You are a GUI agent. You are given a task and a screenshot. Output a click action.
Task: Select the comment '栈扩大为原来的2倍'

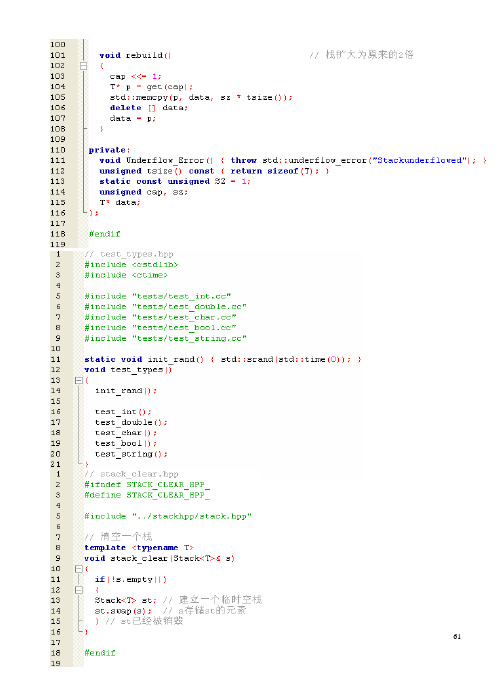[x=369, y=55]
